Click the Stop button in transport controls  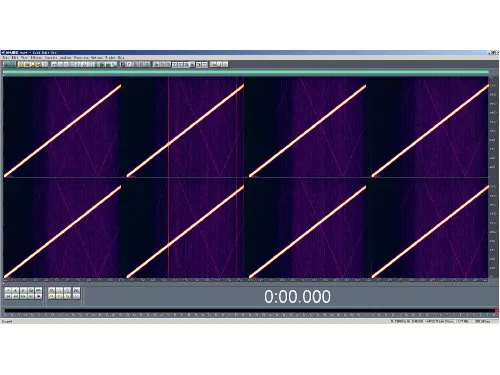coord(8,290)
